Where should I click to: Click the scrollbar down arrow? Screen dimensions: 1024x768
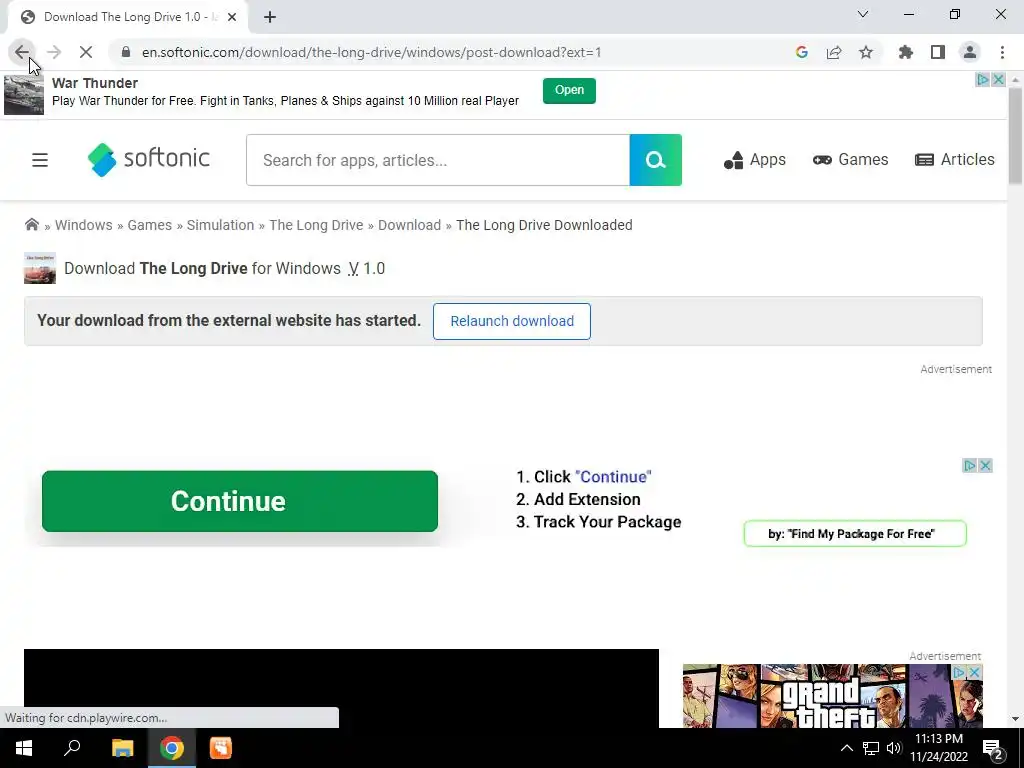(1016, 719)
